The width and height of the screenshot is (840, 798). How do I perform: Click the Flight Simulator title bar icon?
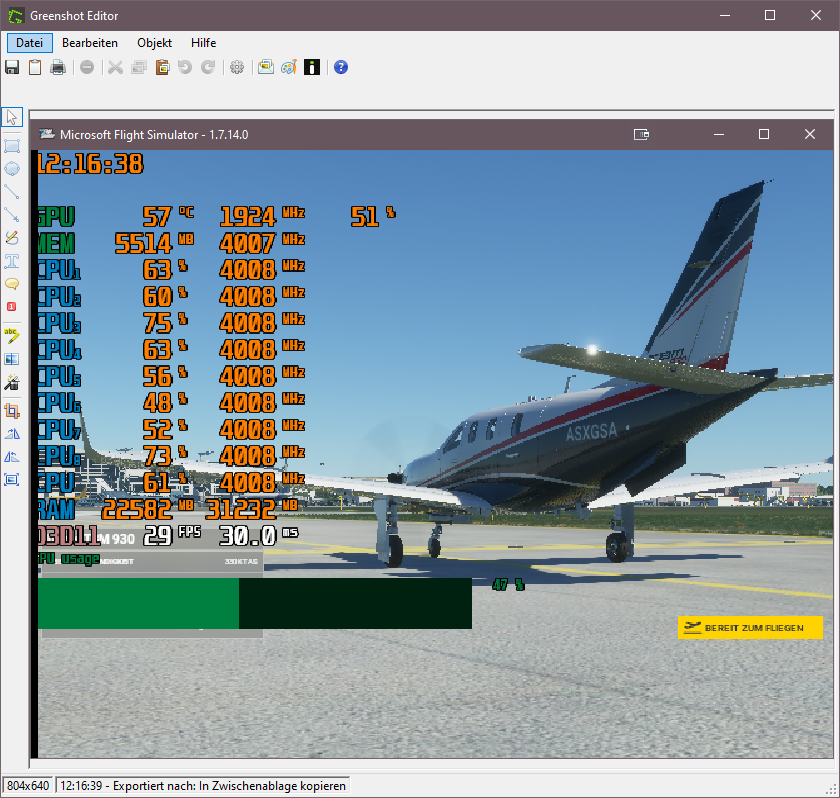pyautogui.click(x=47, y=134)
